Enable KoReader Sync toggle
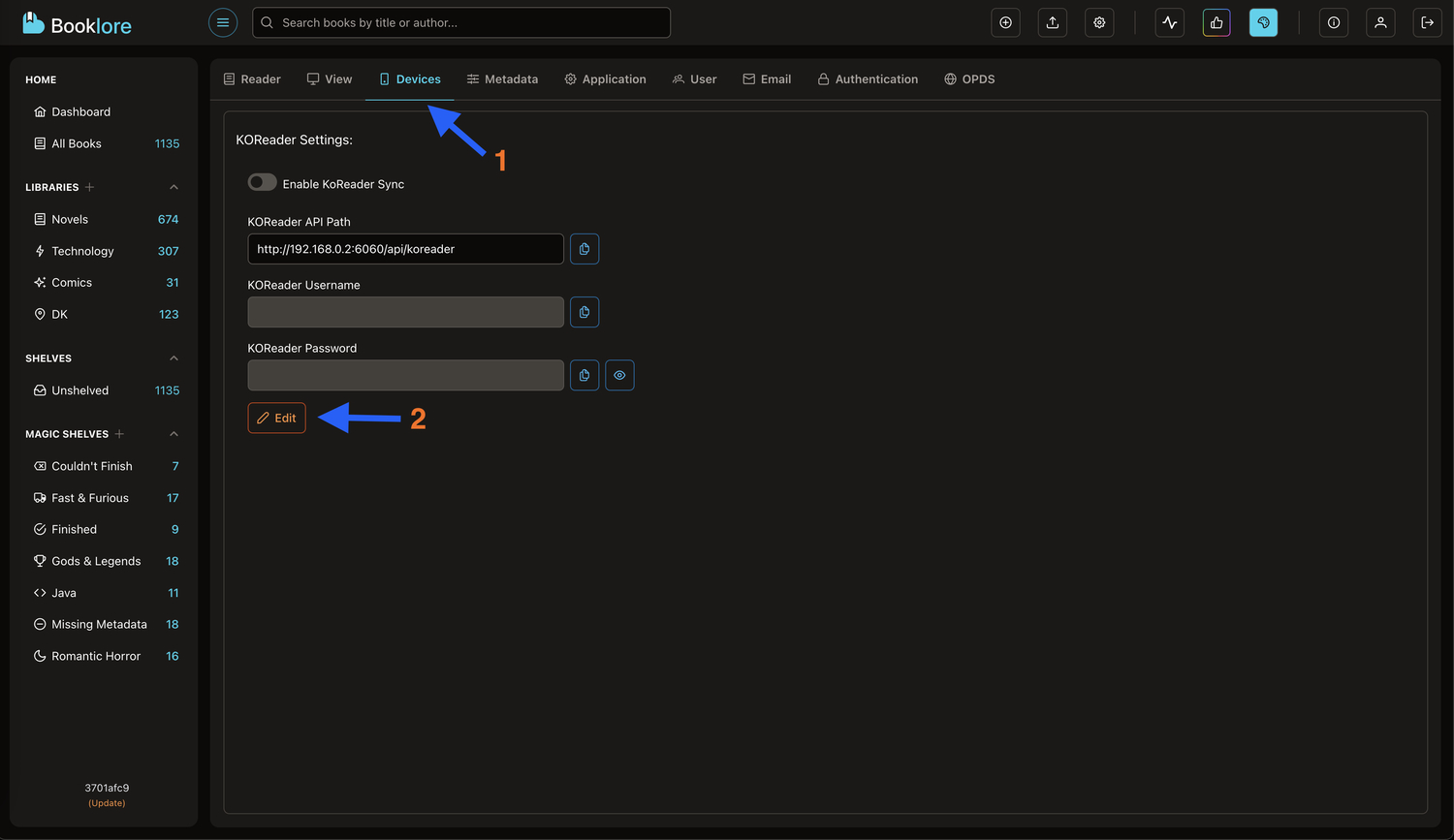 (262, 181)
